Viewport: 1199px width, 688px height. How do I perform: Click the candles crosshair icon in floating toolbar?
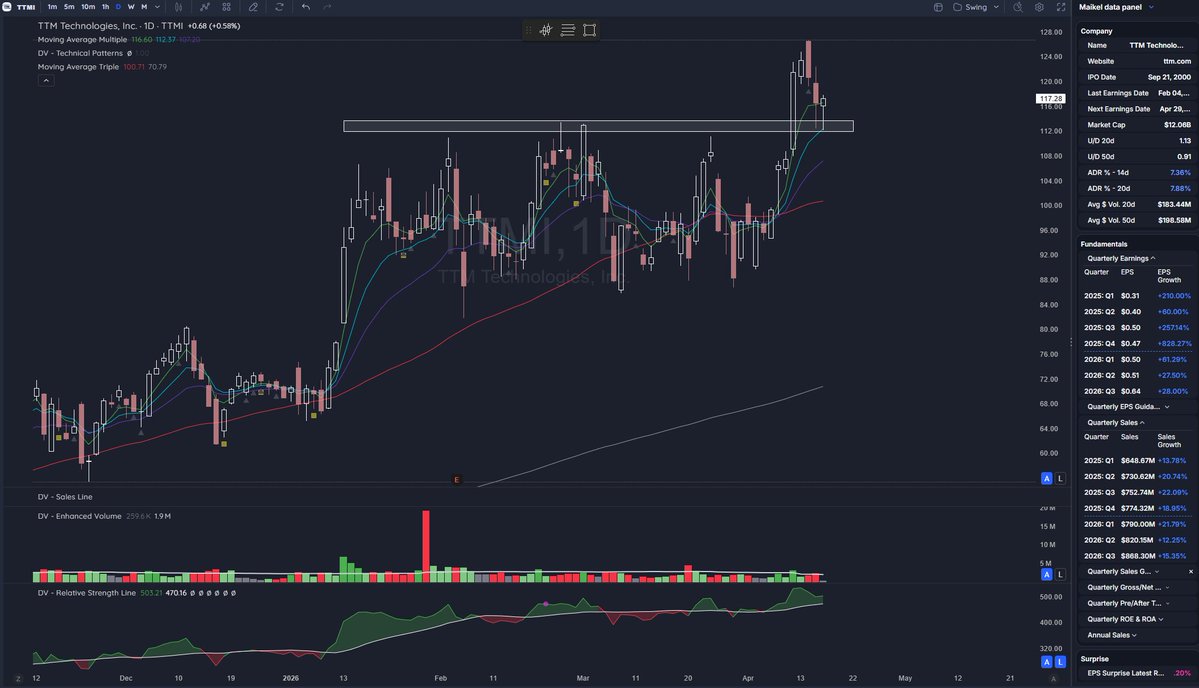(x=546, y=30)
